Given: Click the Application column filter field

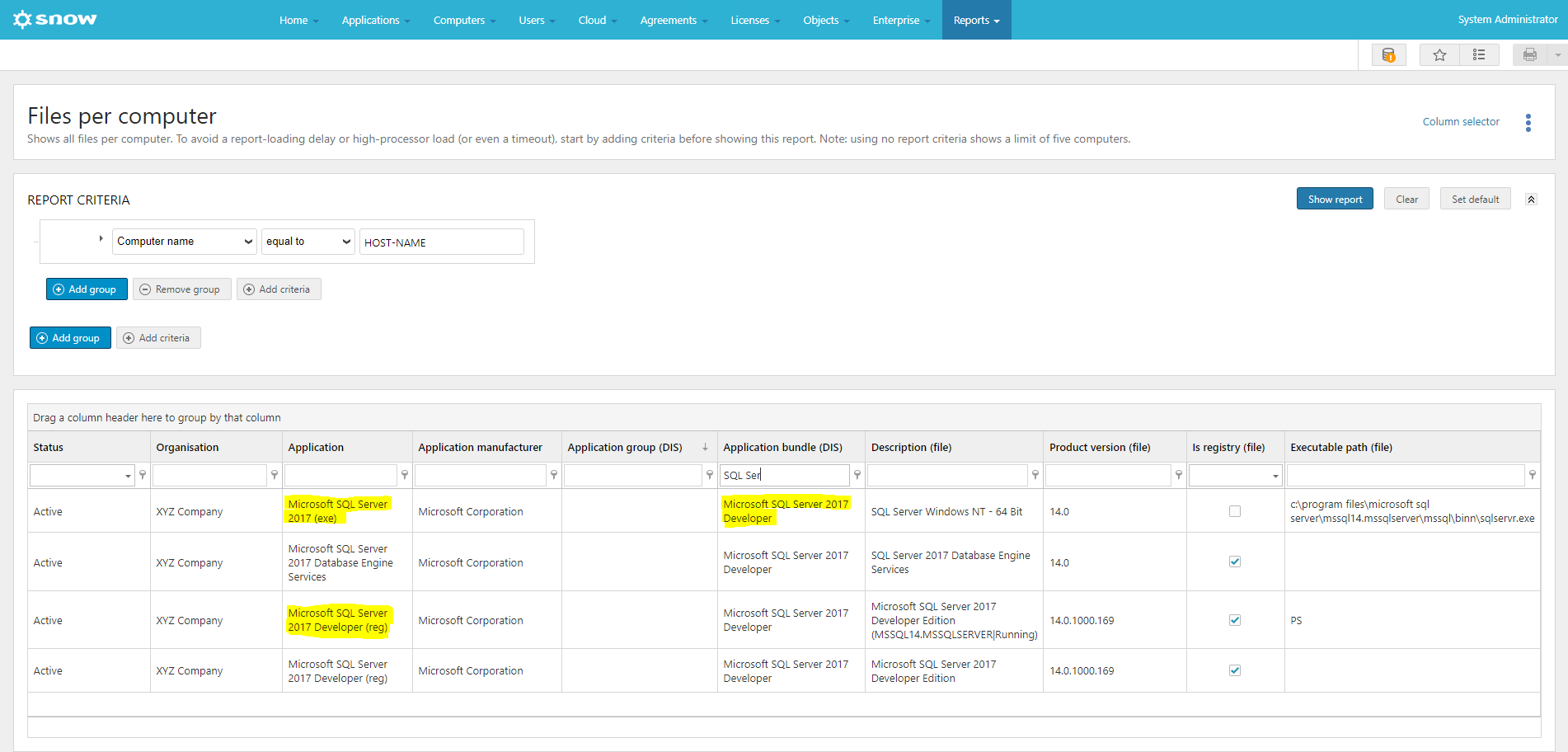Looking at the screenshot, I should tap(341, 475).
